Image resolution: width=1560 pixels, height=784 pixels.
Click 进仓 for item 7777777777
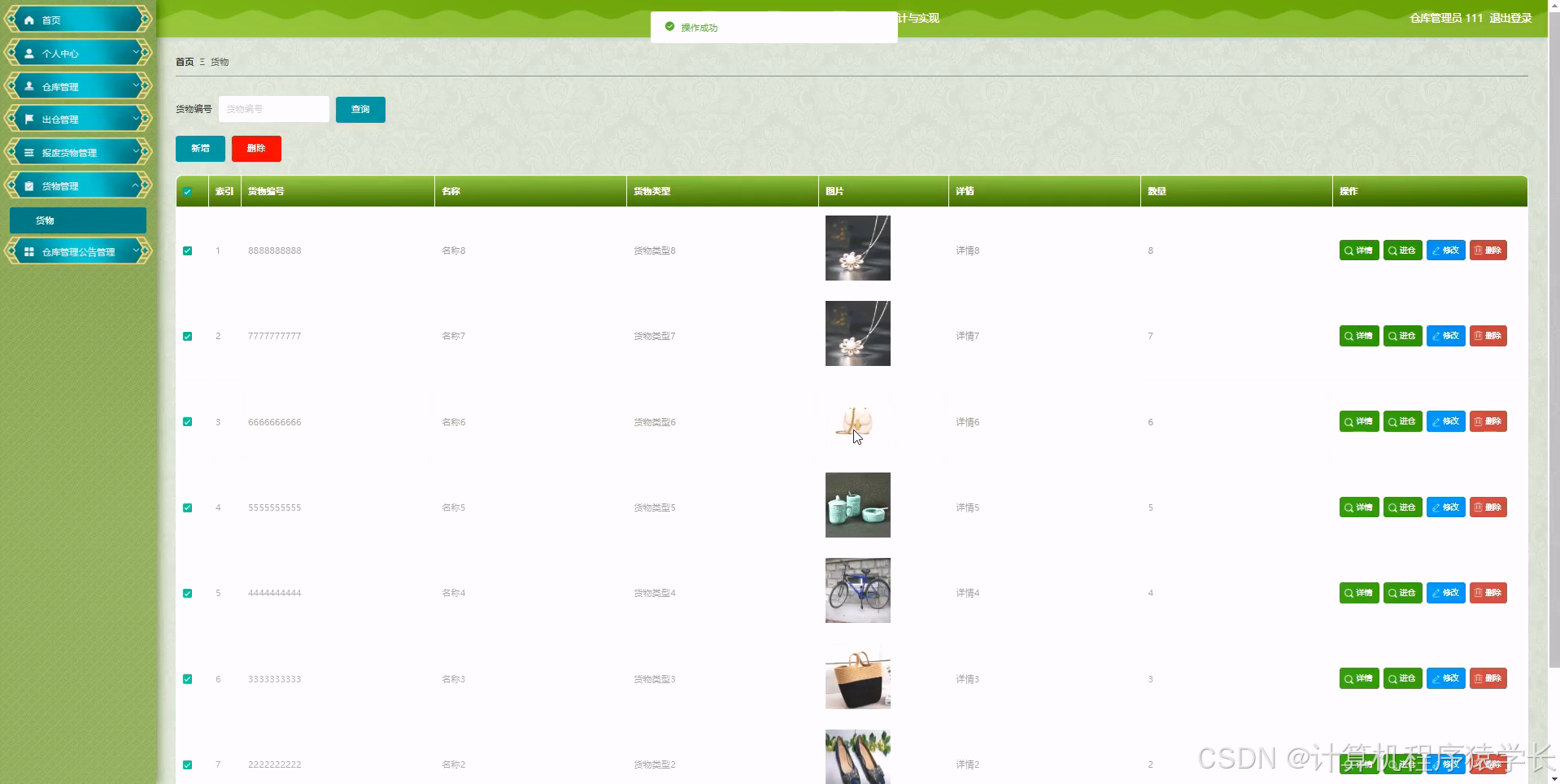click(1402, 336)
